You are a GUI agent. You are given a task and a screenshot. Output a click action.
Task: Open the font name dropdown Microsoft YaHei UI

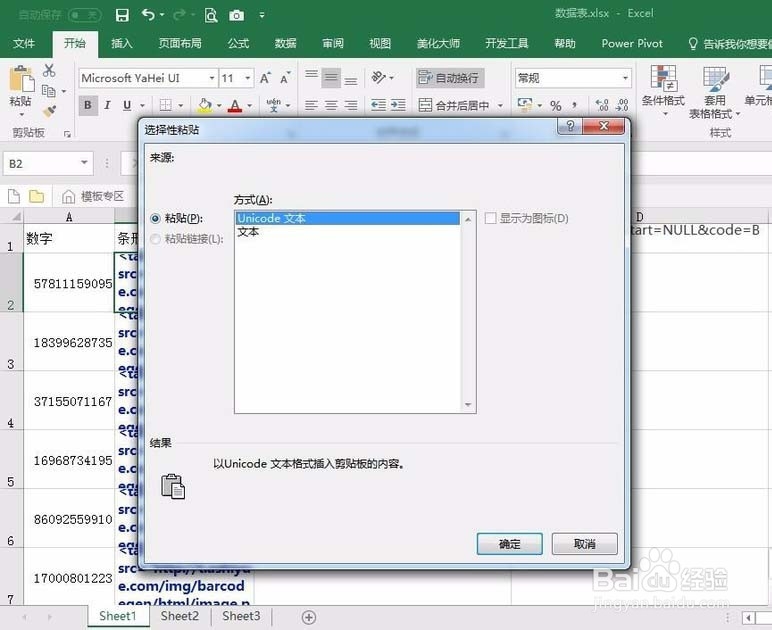tap(212, 78)
